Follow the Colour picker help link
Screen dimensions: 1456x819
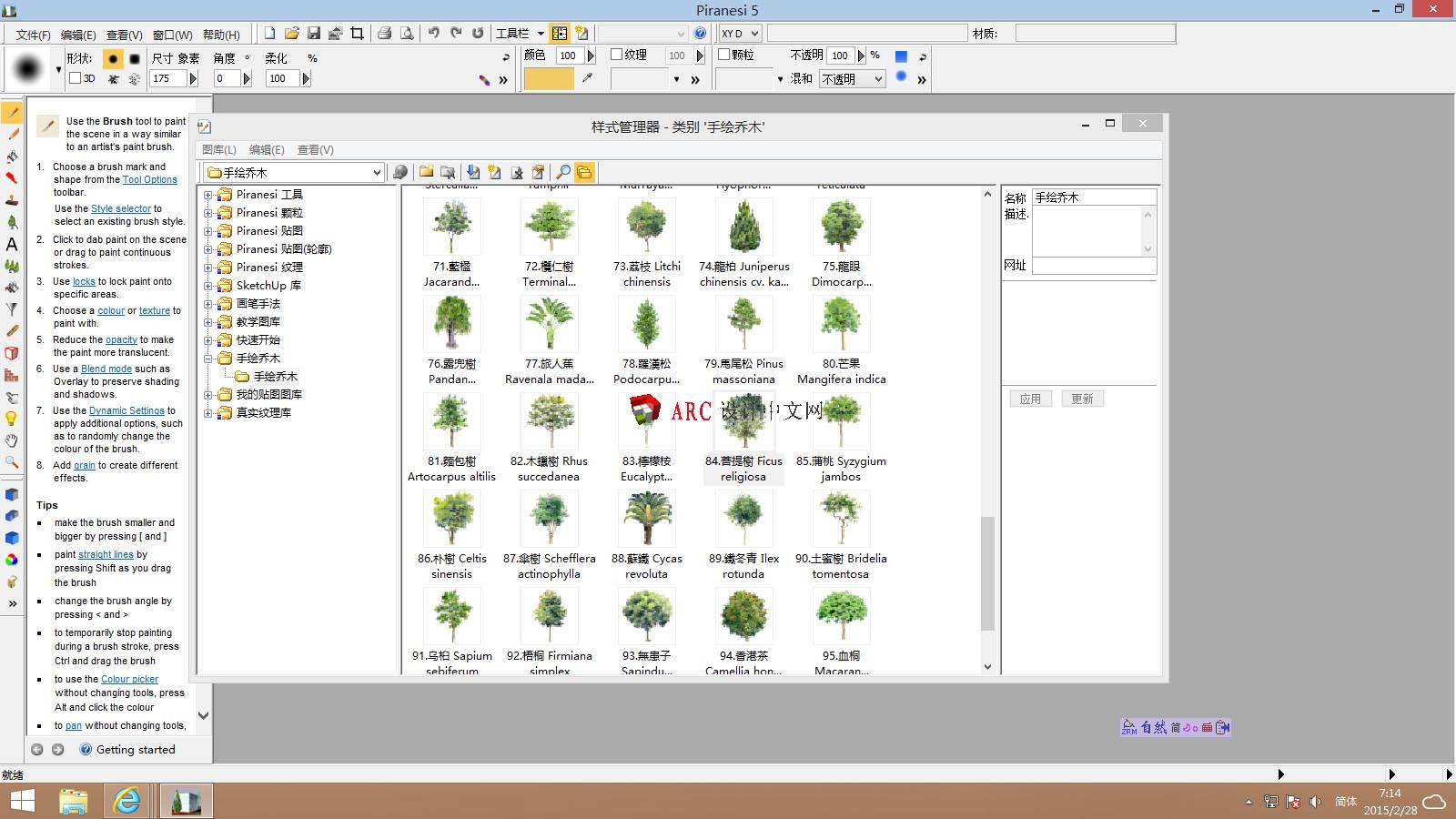(x=129, y=679)
